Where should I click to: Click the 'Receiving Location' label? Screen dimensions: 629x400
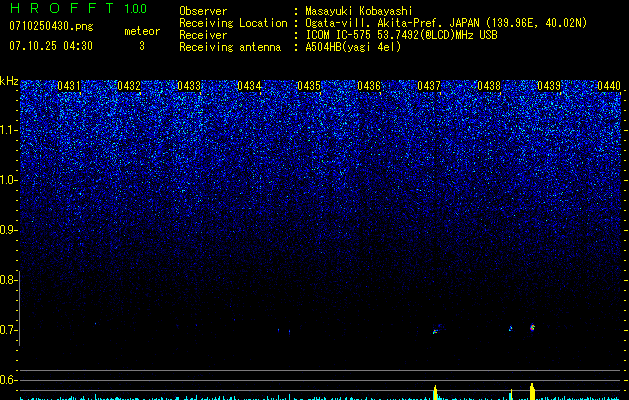(x=233, y=23)
